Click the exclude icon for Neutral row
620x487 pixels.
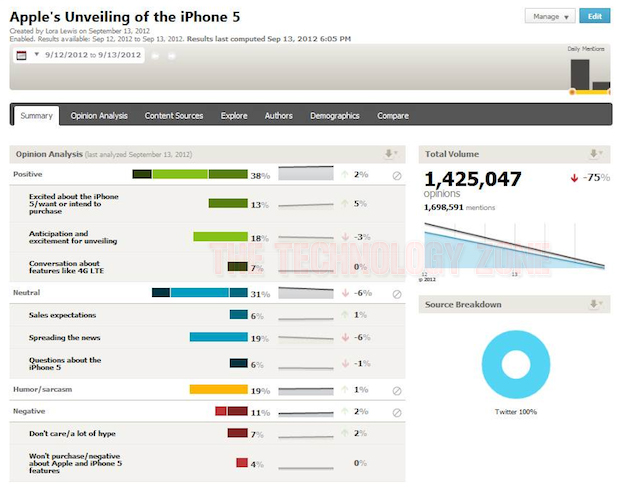tap(397, 294)
